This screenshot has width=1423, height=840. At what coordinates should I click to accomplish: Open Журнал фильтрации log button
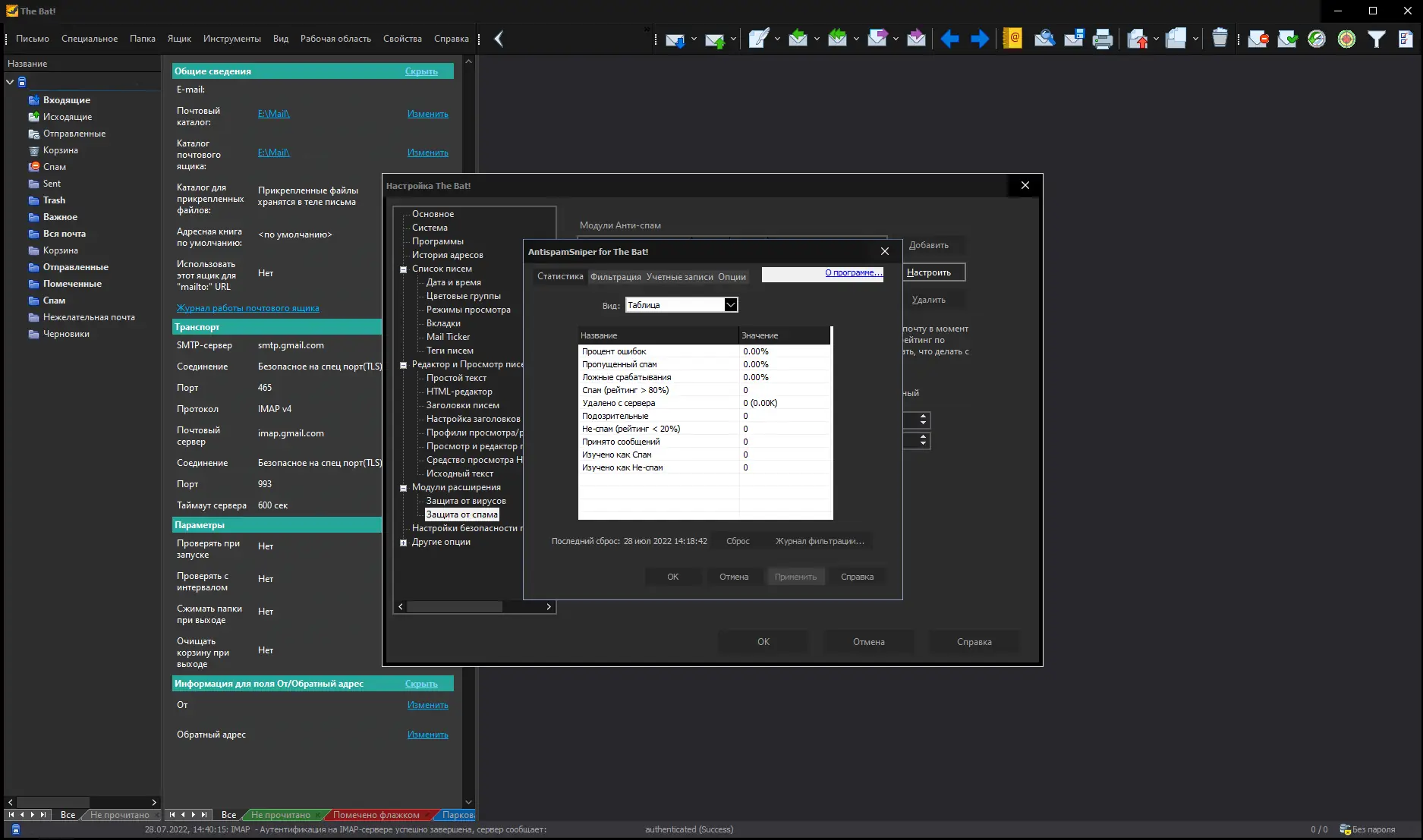click(x=820, y=541)
